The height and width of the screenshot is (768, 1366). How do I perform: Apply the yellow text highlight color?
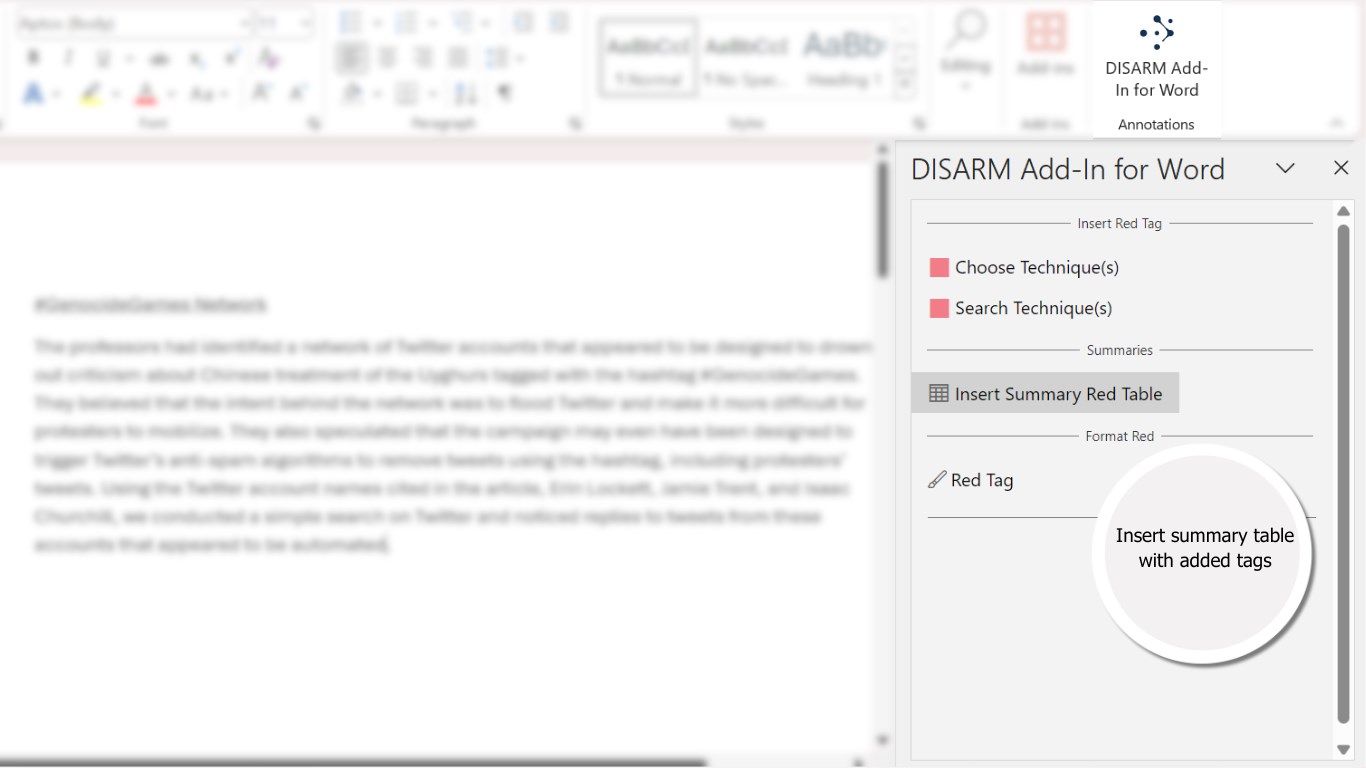click(x=90, y=94)
